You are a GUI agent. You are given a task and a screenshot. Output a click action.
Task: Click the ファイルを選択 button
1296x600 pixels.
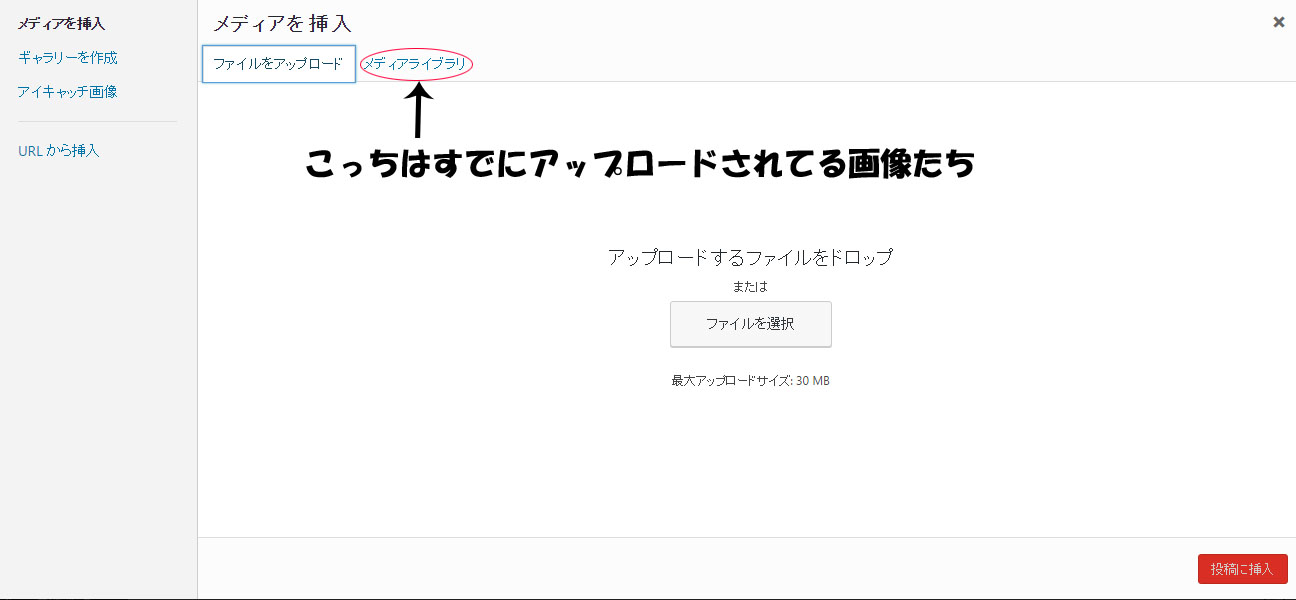(x=750, y=324)
